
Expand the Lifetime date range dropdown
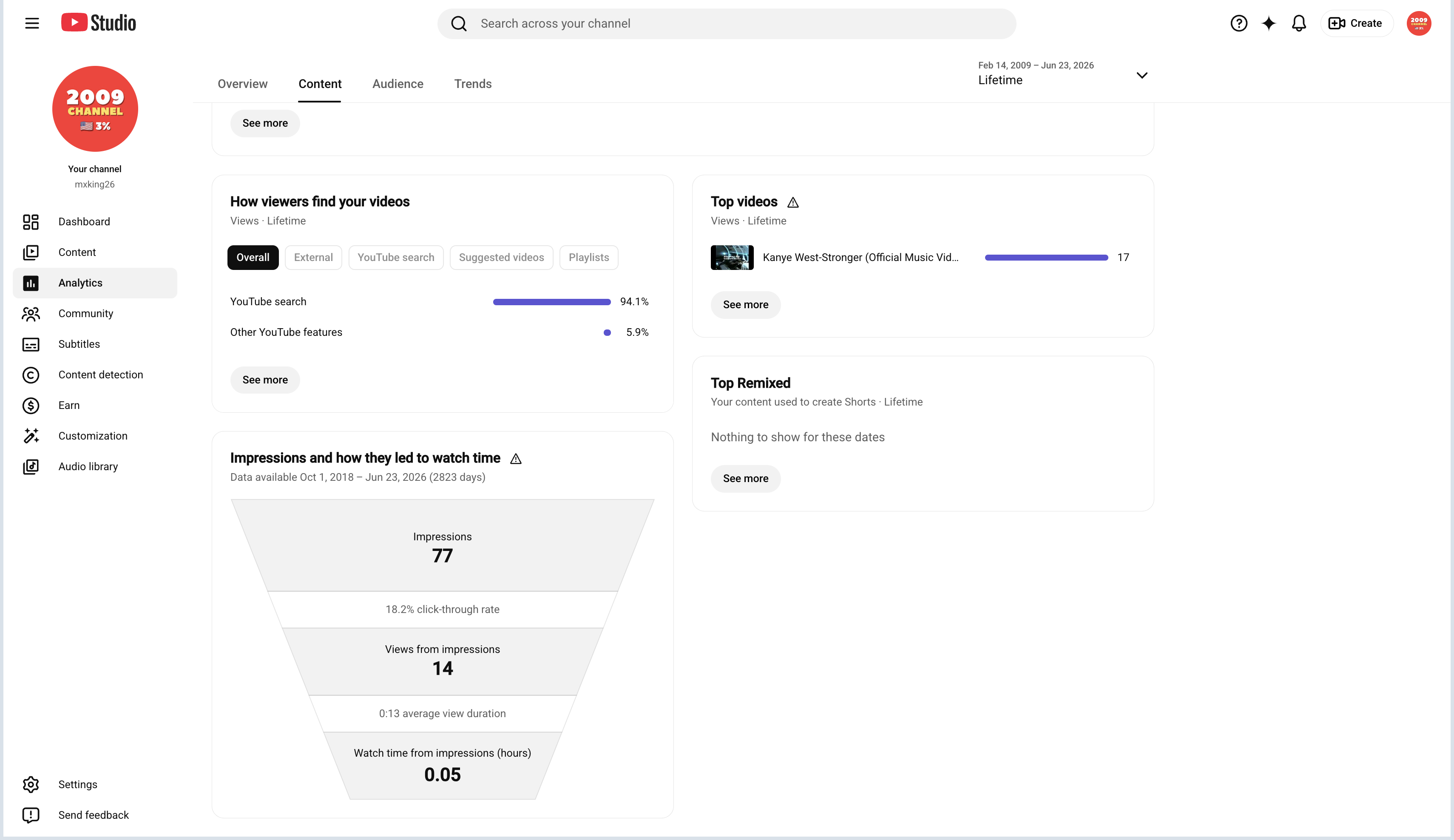click(1063, 74)
